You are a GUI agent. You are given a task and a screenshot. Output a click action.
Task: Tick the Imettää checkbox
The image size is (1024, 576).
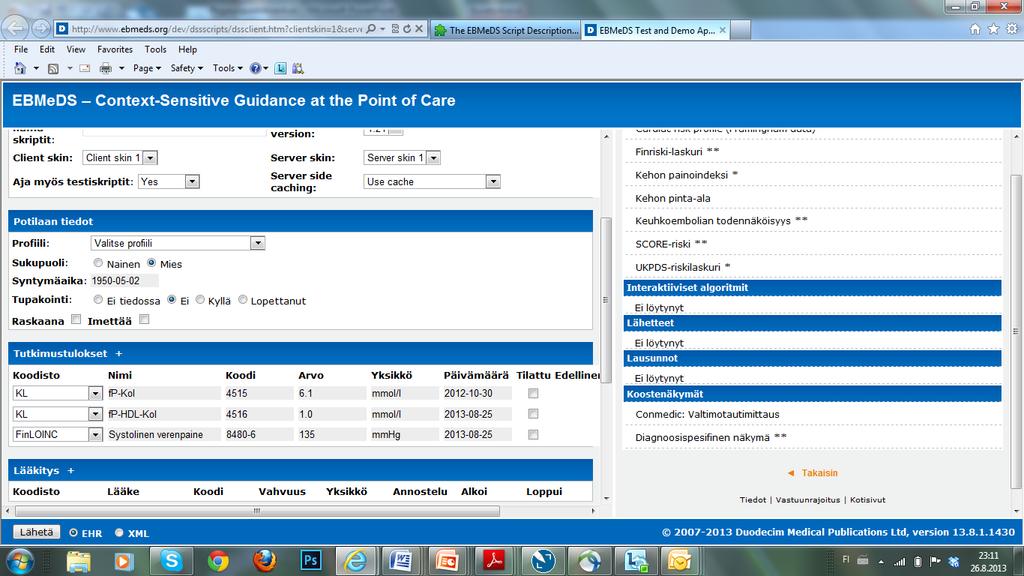coord(144,319)
